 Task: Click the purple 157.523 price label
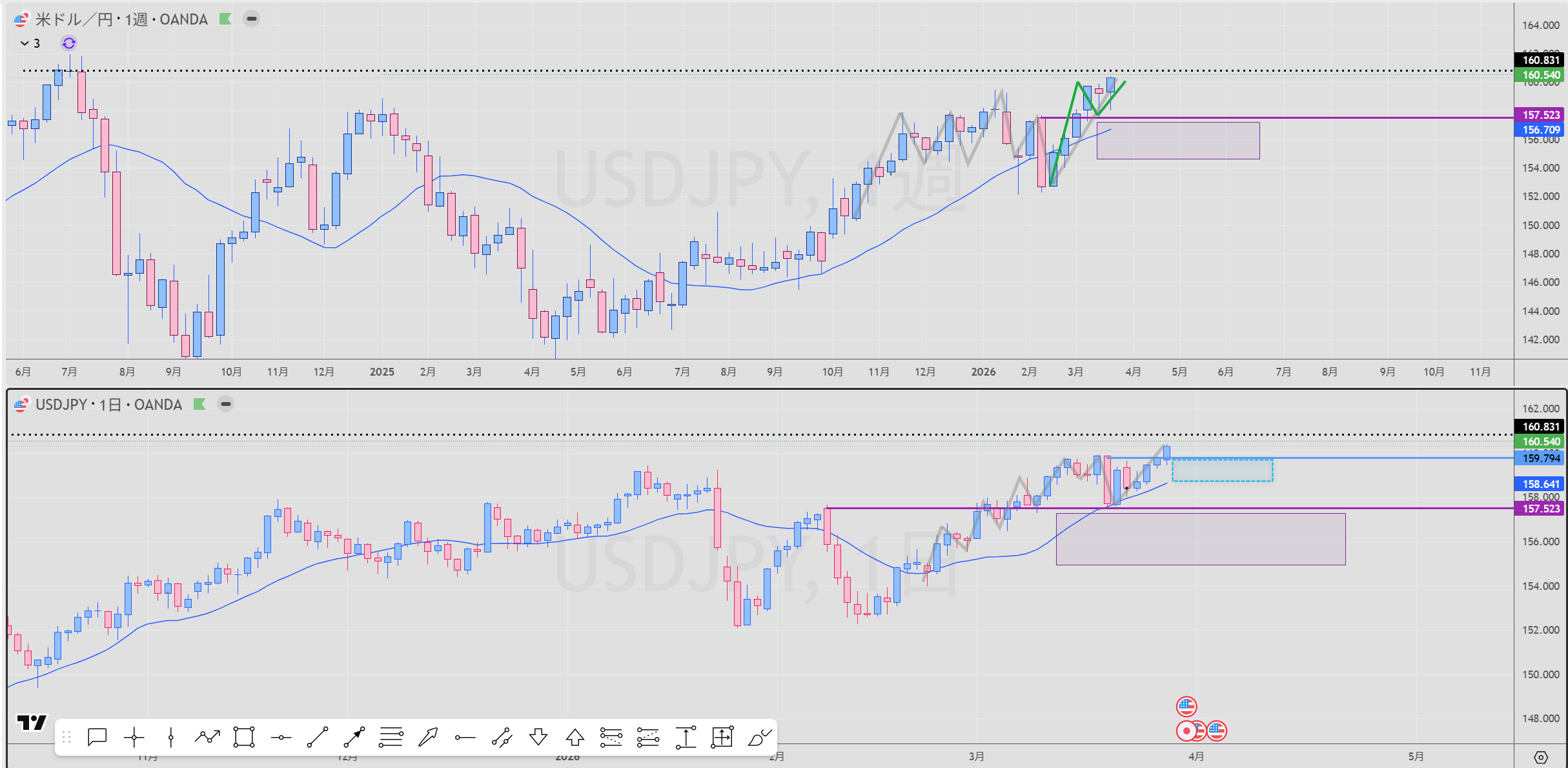[1540, 115]
